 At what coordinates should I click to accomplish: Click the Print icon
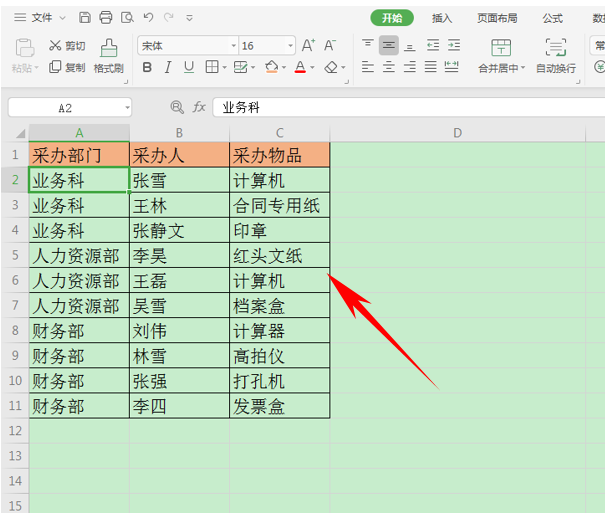pos(106,18)
